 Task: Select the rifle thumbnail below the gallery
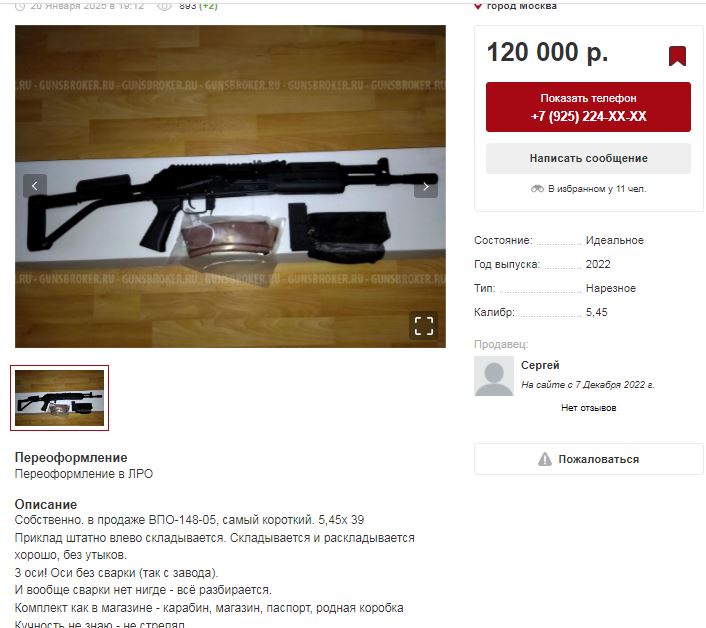click(59, 398)
